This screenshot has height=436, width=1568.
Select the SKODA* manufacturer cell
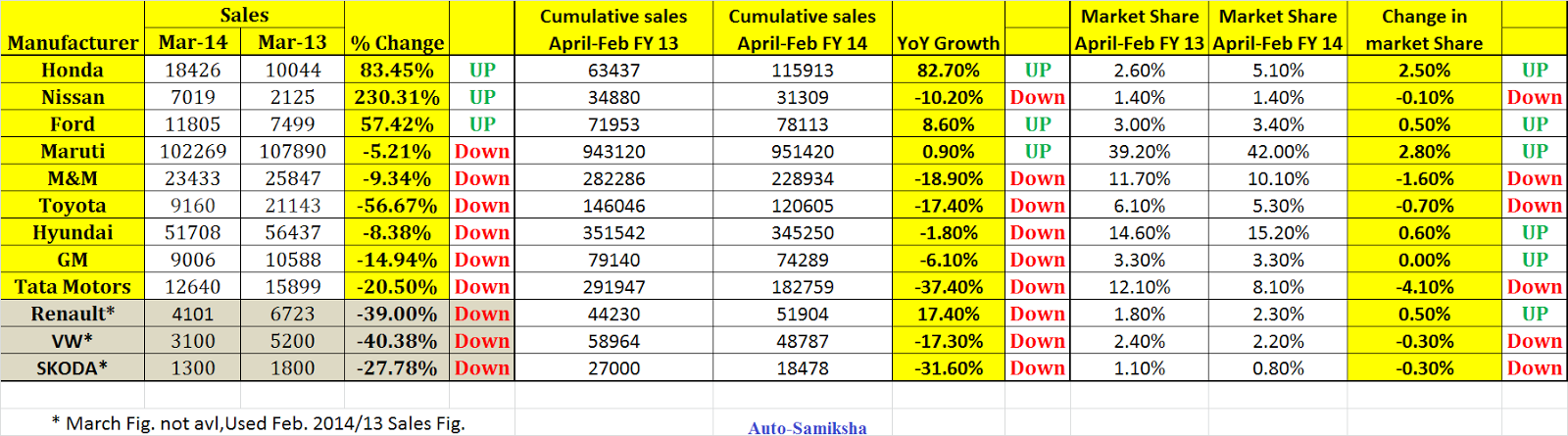point(73,368)
